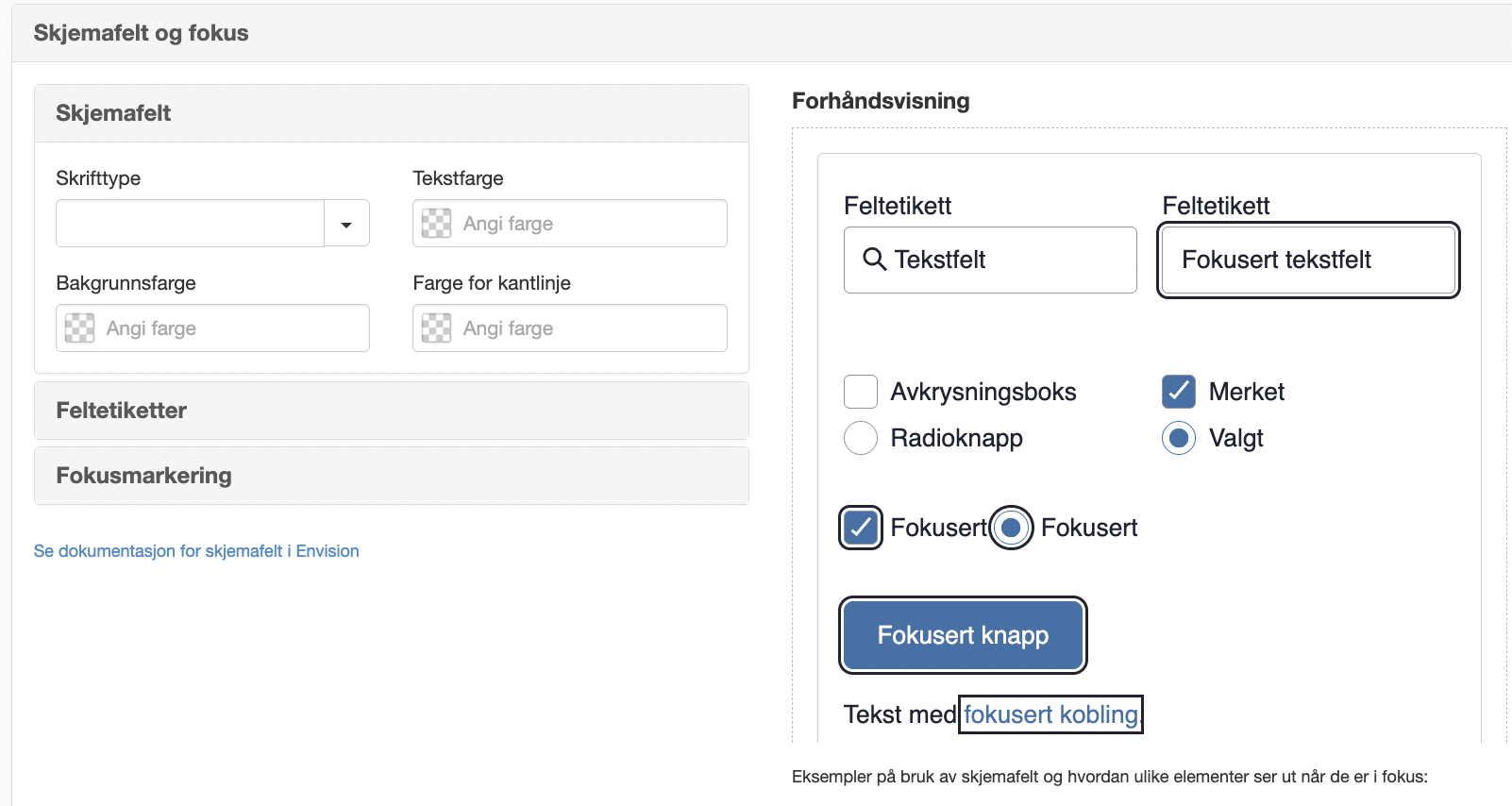Select the Valgt radio button
Viewport: 1512px width, 806px height.
(1179, 438)
